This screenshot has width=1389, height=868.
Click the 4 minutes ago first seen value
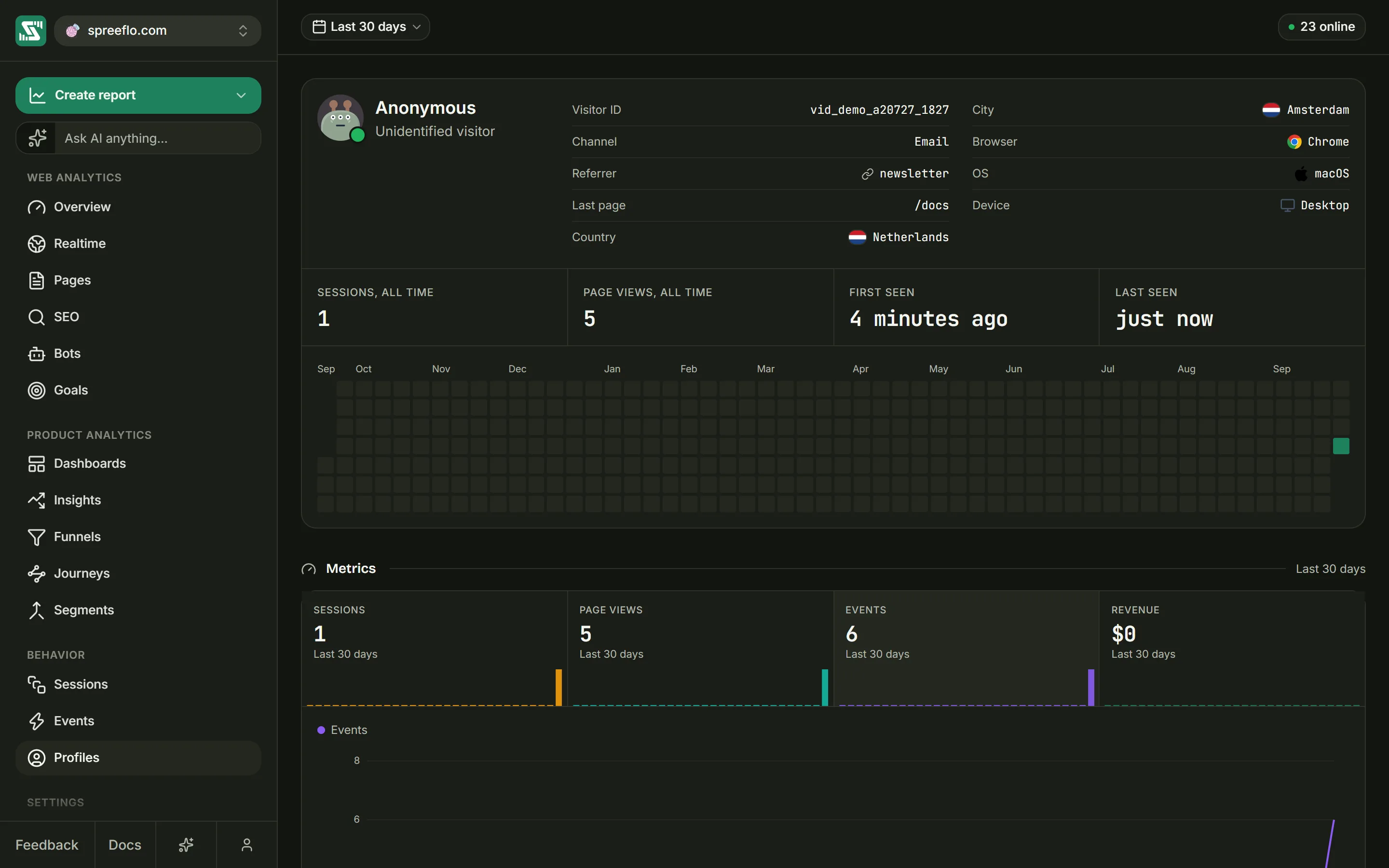928,319
